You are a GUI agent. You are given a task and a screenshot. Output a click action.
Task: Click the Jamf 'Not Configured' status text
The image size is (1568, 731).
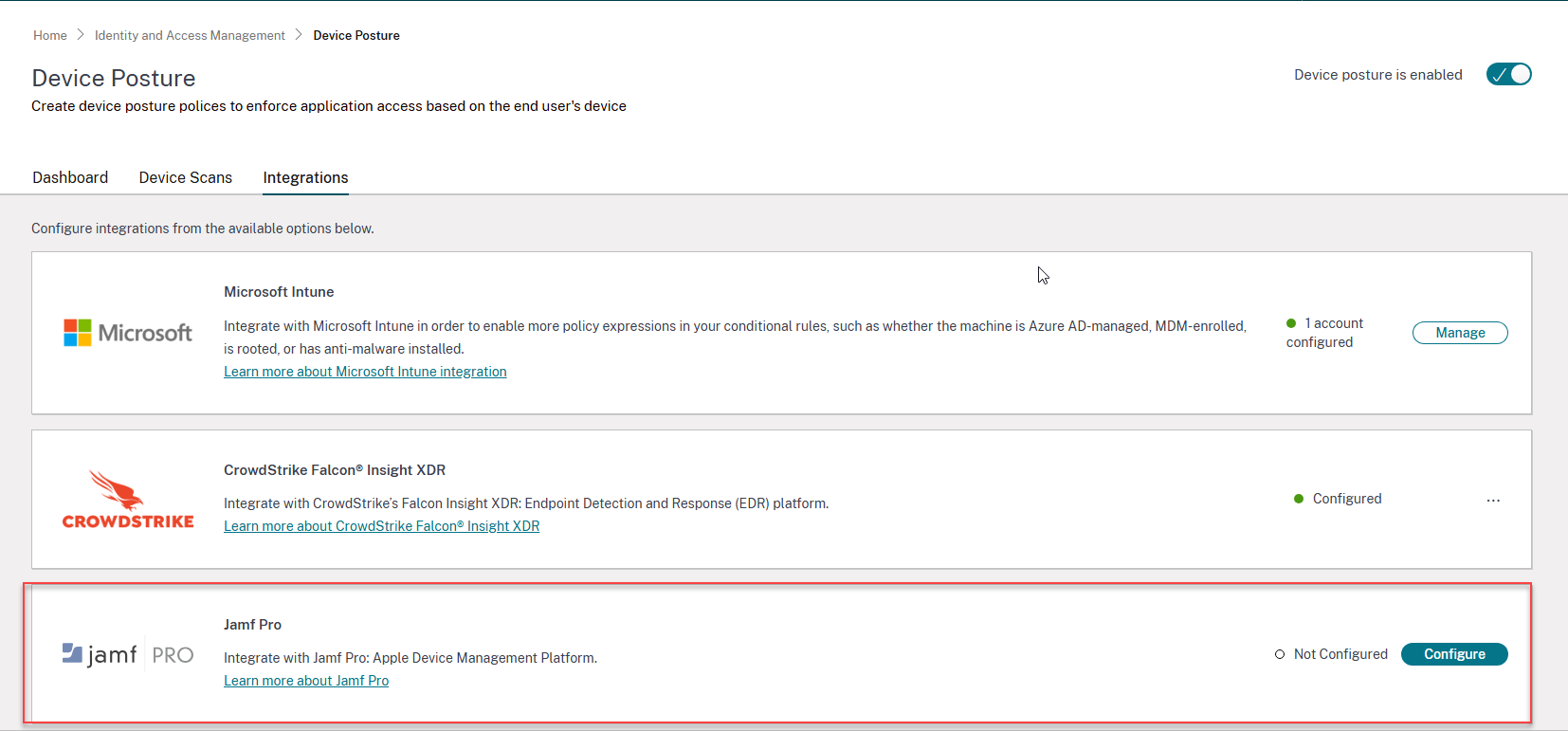pyautogui.click(x=1340, y=654)
